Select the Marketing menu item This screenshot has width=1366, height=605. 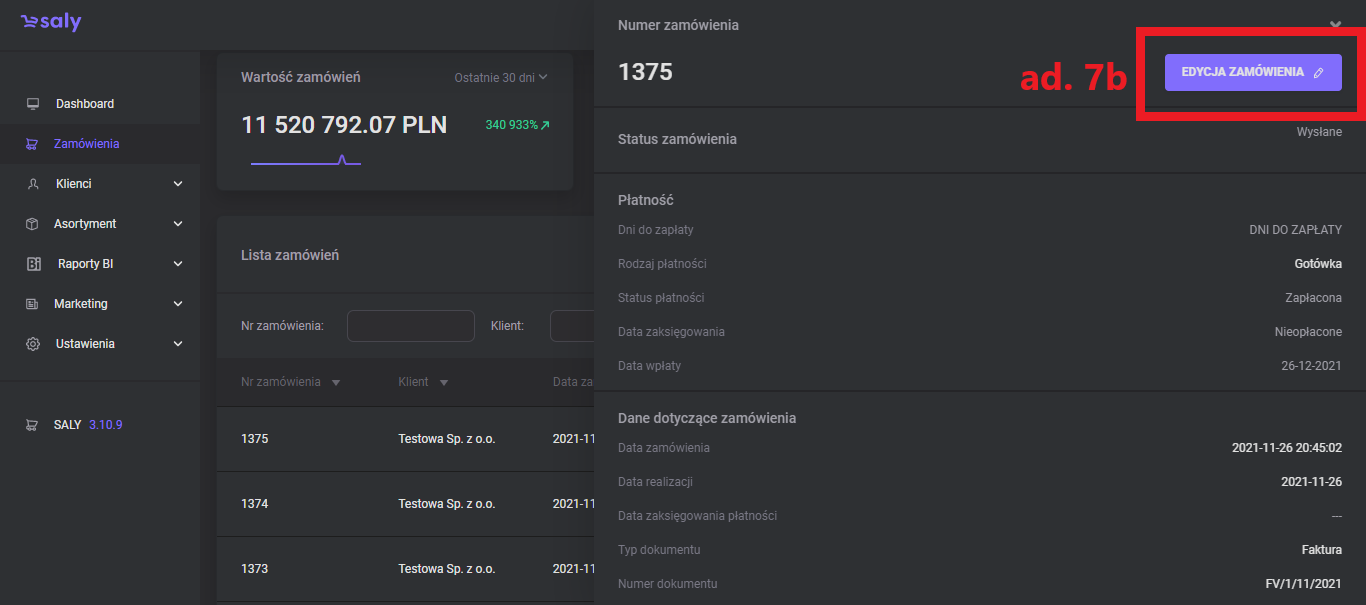tap(81, 304)
